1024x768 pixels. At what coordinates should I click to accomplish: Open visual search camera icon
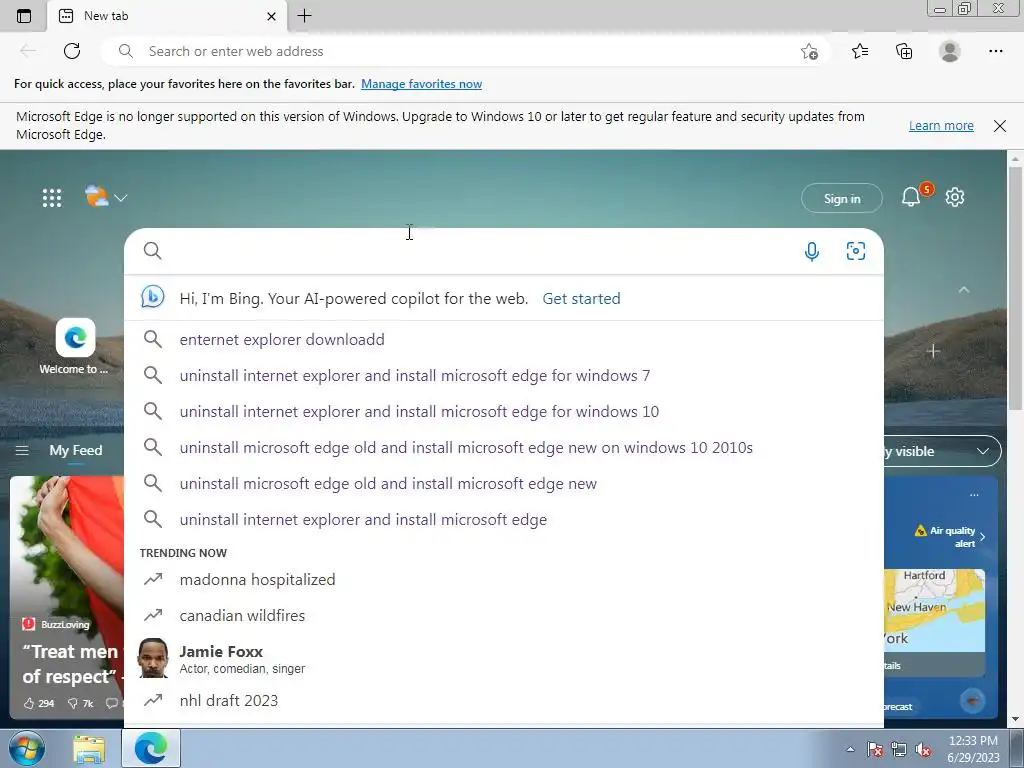click(856, 251)
